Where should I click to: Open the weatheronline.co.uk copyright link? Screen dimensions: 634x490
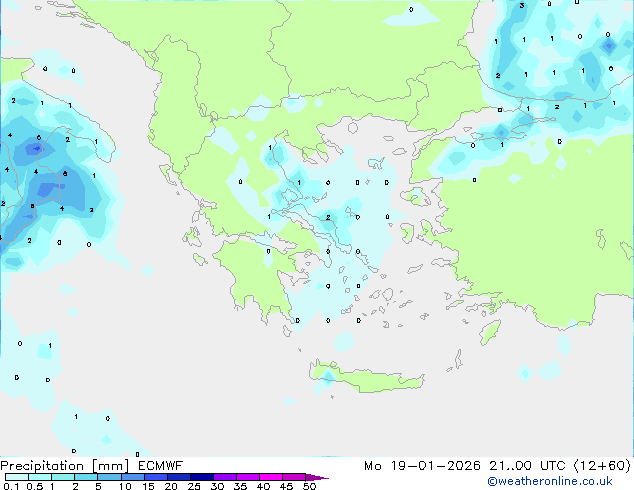tap(550, 481)
